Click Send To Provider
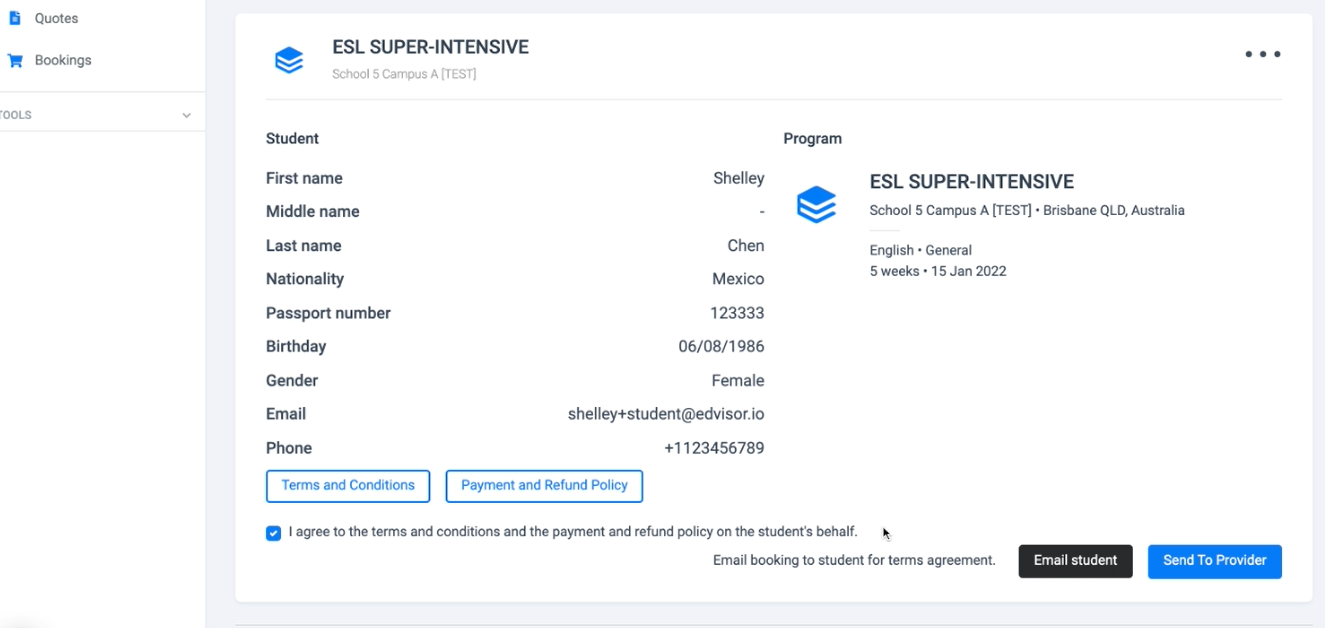 point(1214,561)
